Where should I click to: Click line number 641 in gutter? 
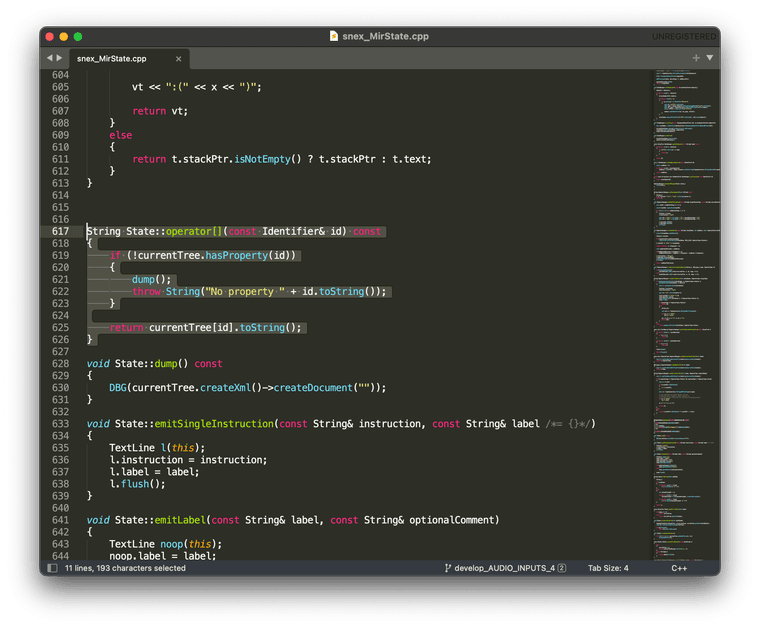pyautogui.click(x=61, y=520)
